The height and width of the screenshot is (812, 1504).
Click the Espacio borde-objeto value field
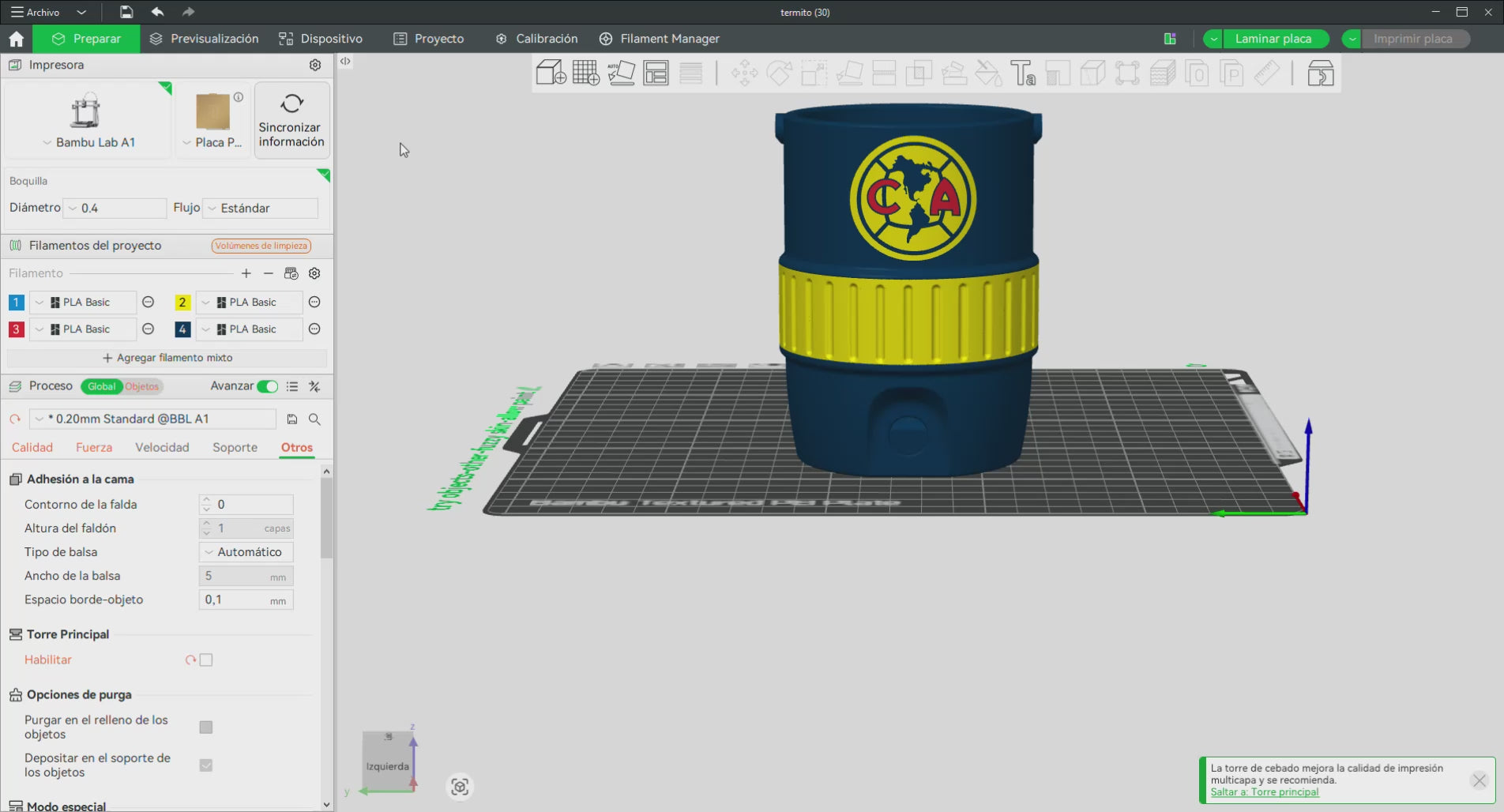click(x=246, y=600)
